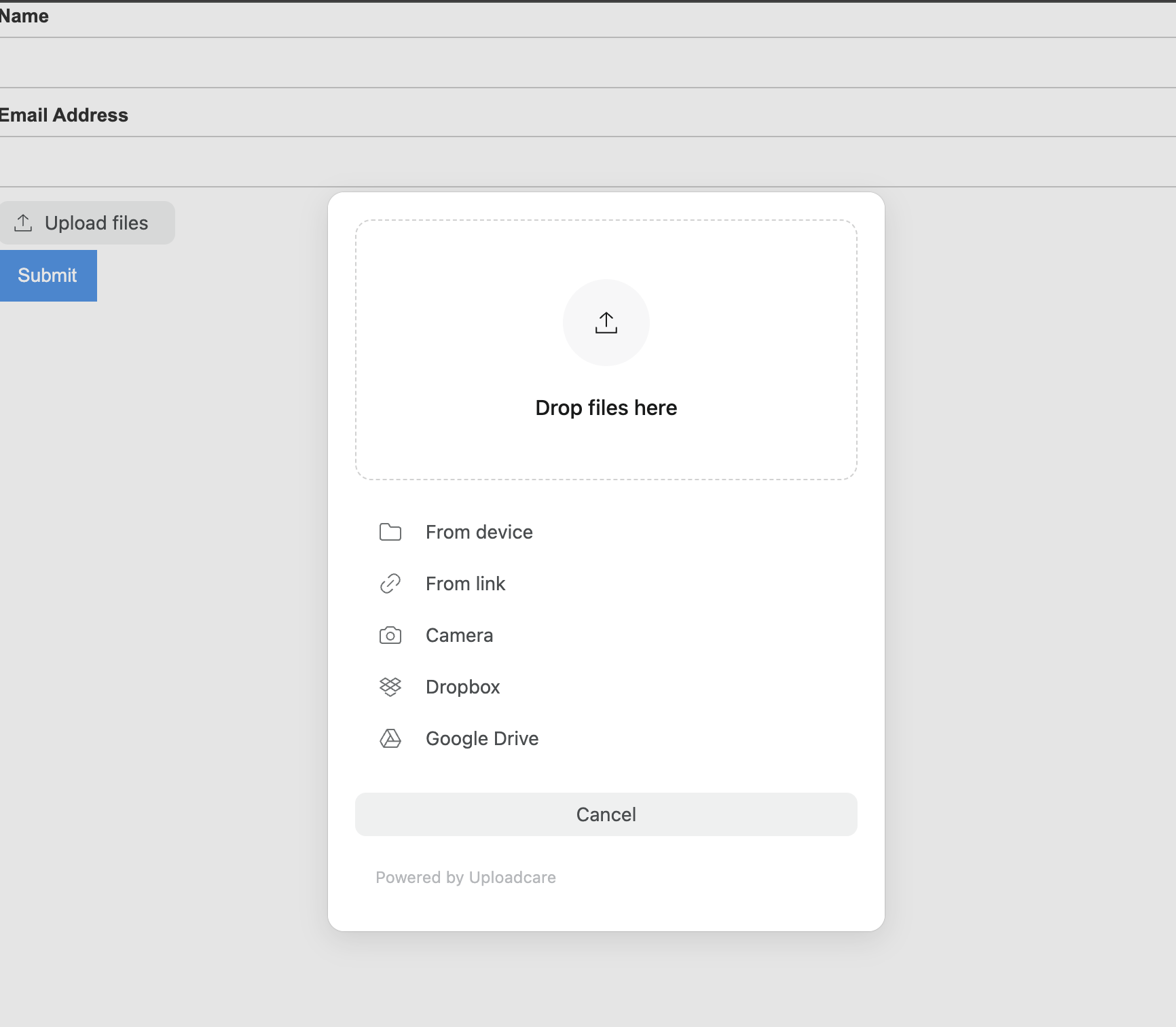Click the Upload files button

point(88,222)
